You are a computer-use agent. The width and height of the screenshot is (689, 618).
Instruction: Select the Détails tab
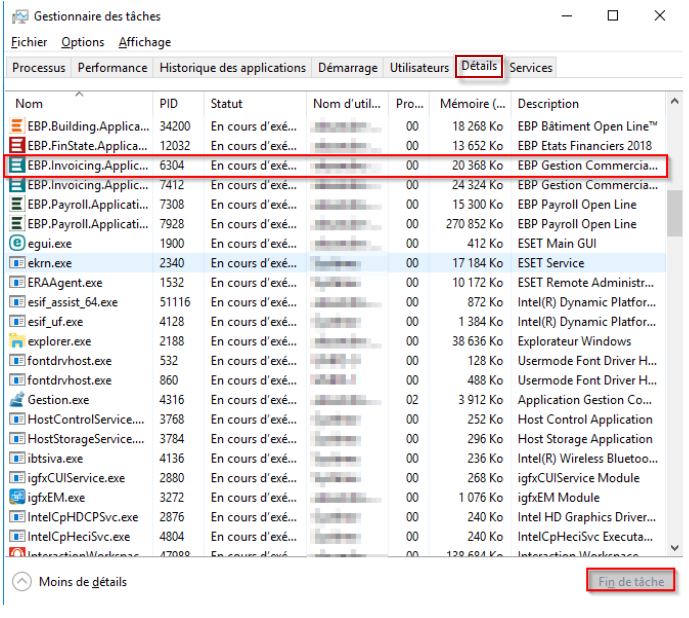coord(479,66)
